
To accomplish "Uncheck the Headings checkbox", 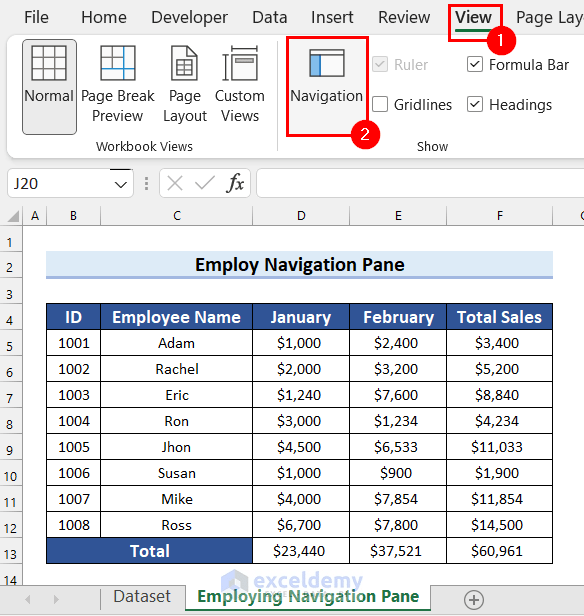I will 475,104.
